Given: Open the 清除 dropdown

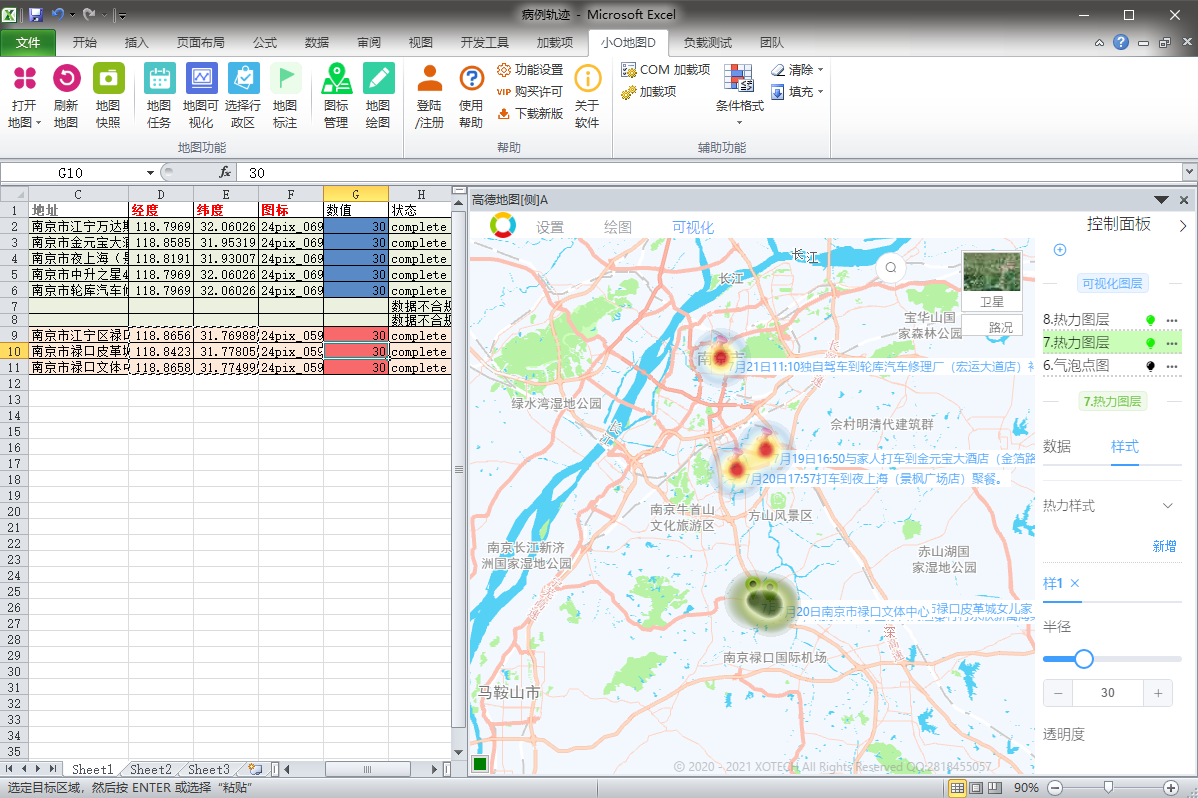Looking at the screenshot, I should click(x=798, y=70).
